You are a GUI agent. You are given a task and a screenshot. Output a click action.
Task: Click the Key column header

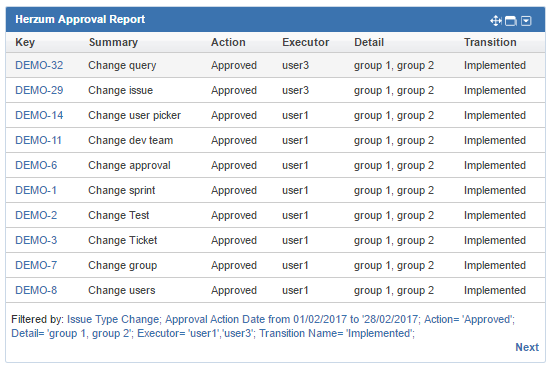(25, 42)
